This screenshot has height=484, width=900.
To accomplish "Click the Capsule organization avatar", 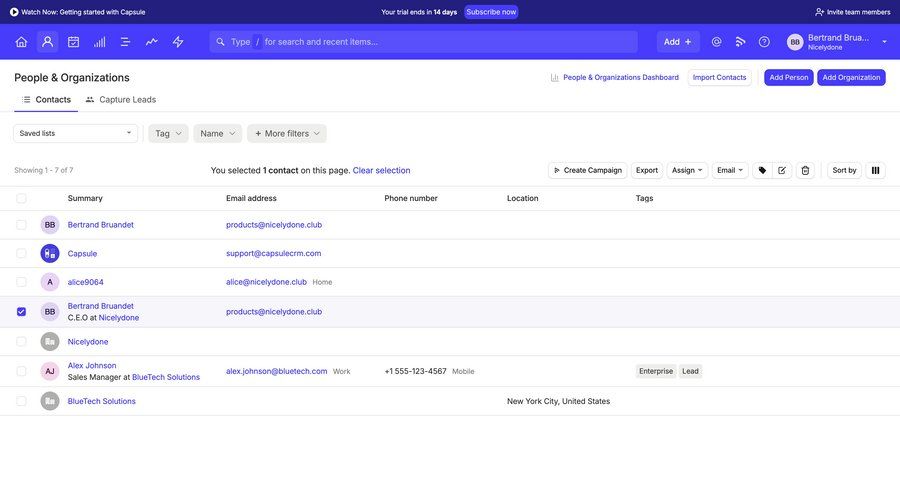I will (x=50, y=253).
